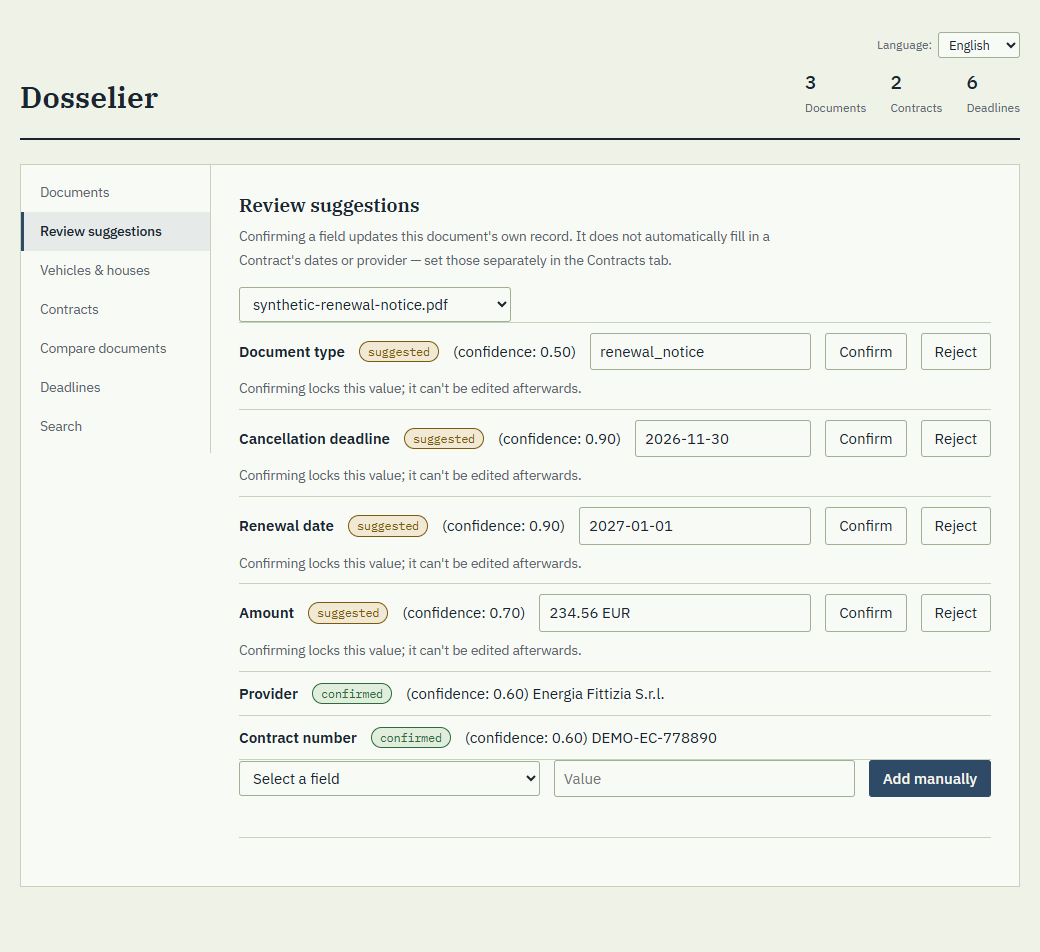1040x952 pixels.
Task: Focus the 2026-11-30 cancellation deadline field
Action: point(722,439)
